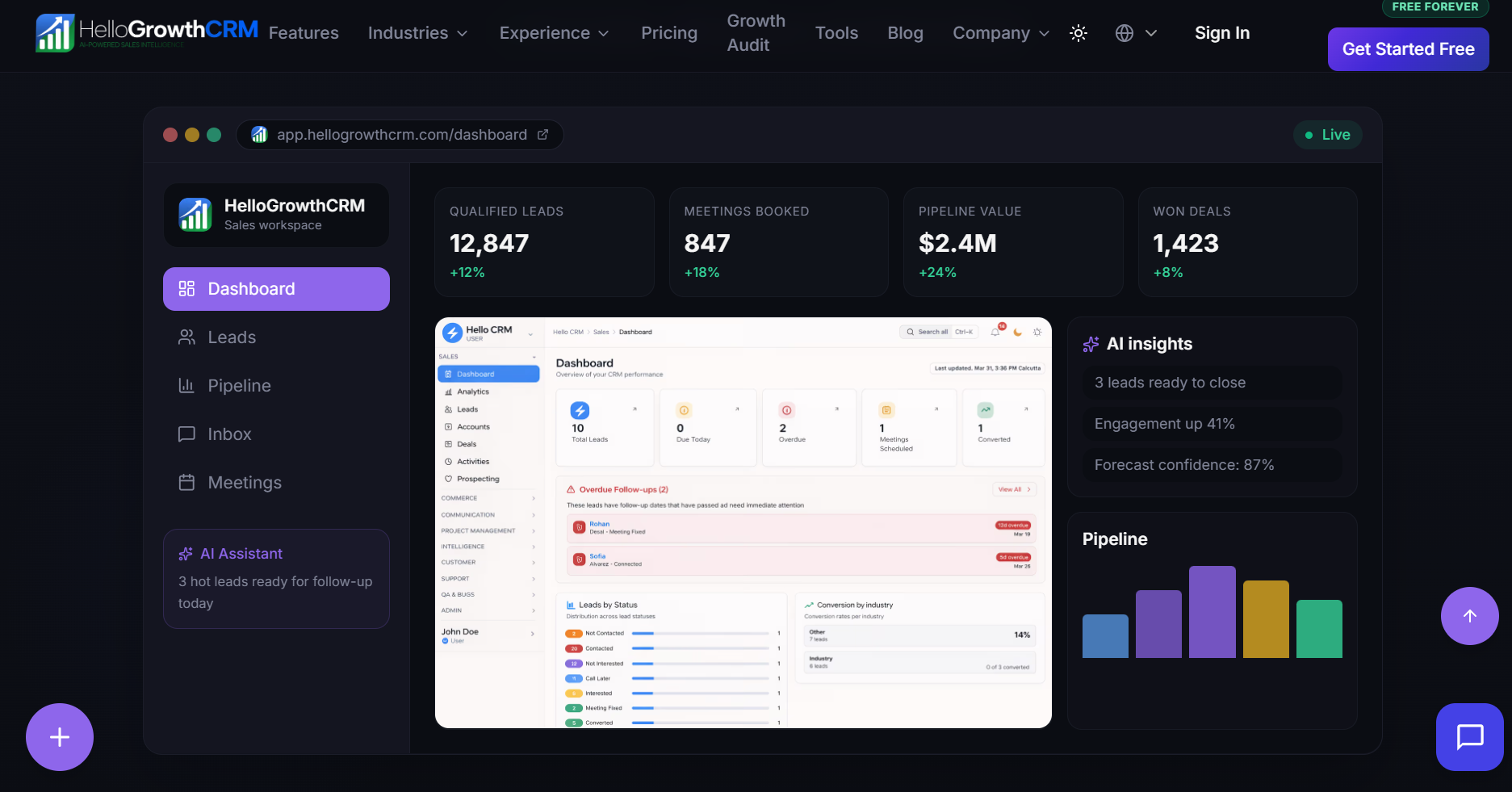Click the gold bar in the Pipeline chart

pos(1266,619)
